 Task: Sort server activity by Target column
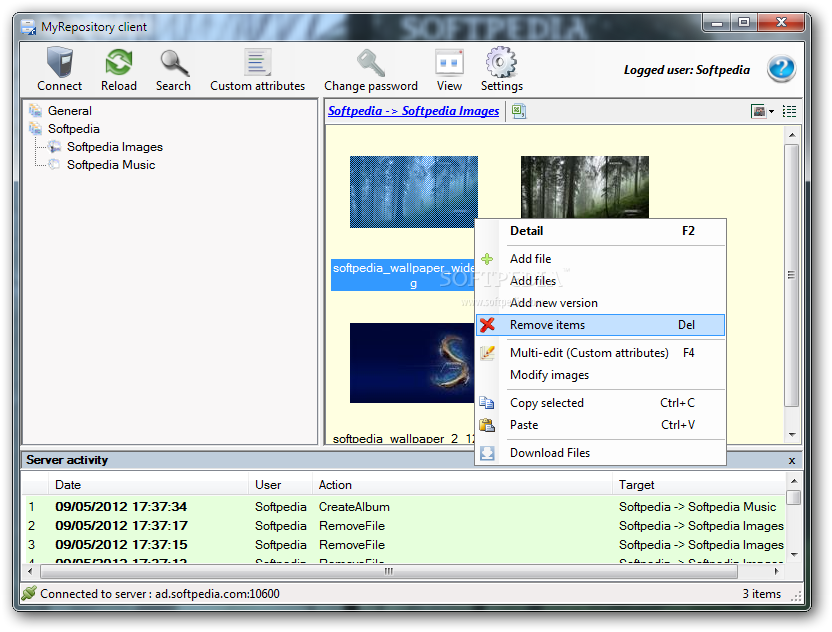point(699,484)
